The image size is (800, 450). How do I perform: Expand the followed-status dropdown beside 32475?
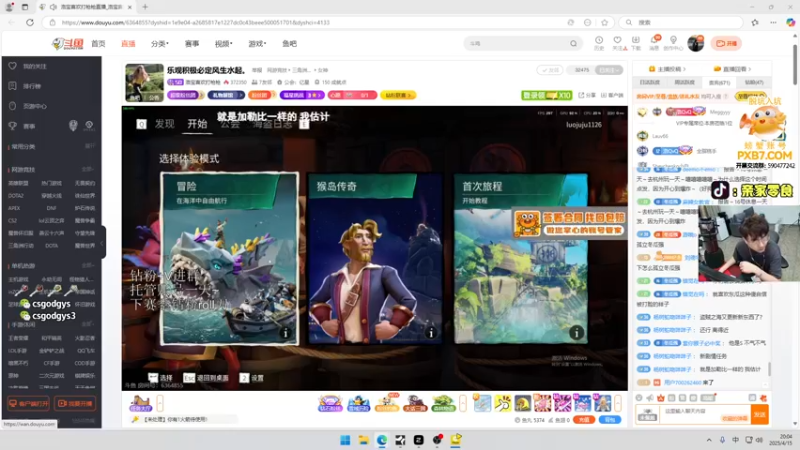pos(609,70)
